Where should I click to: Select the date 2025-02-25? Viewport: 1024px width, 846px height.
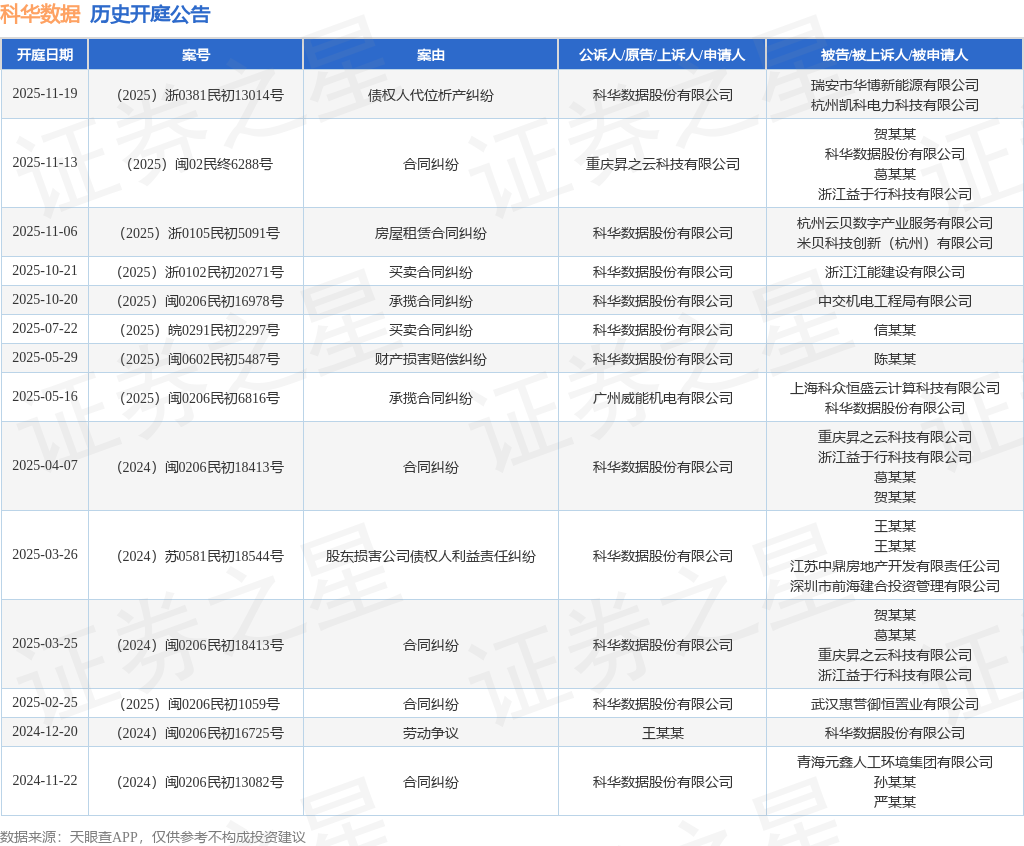(x=44, y=702)
